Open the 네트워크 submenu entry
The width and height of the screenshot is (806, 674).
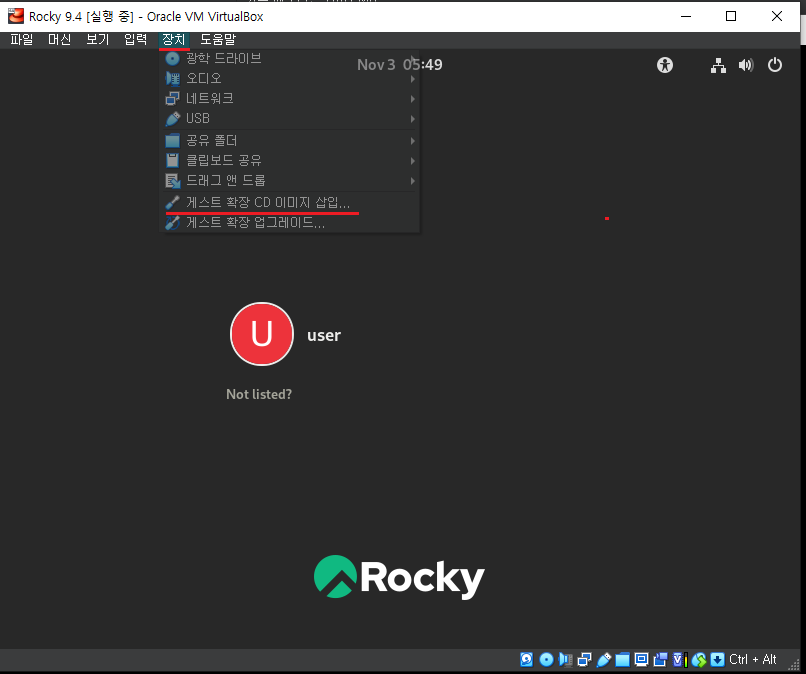(x=290, y=99)
